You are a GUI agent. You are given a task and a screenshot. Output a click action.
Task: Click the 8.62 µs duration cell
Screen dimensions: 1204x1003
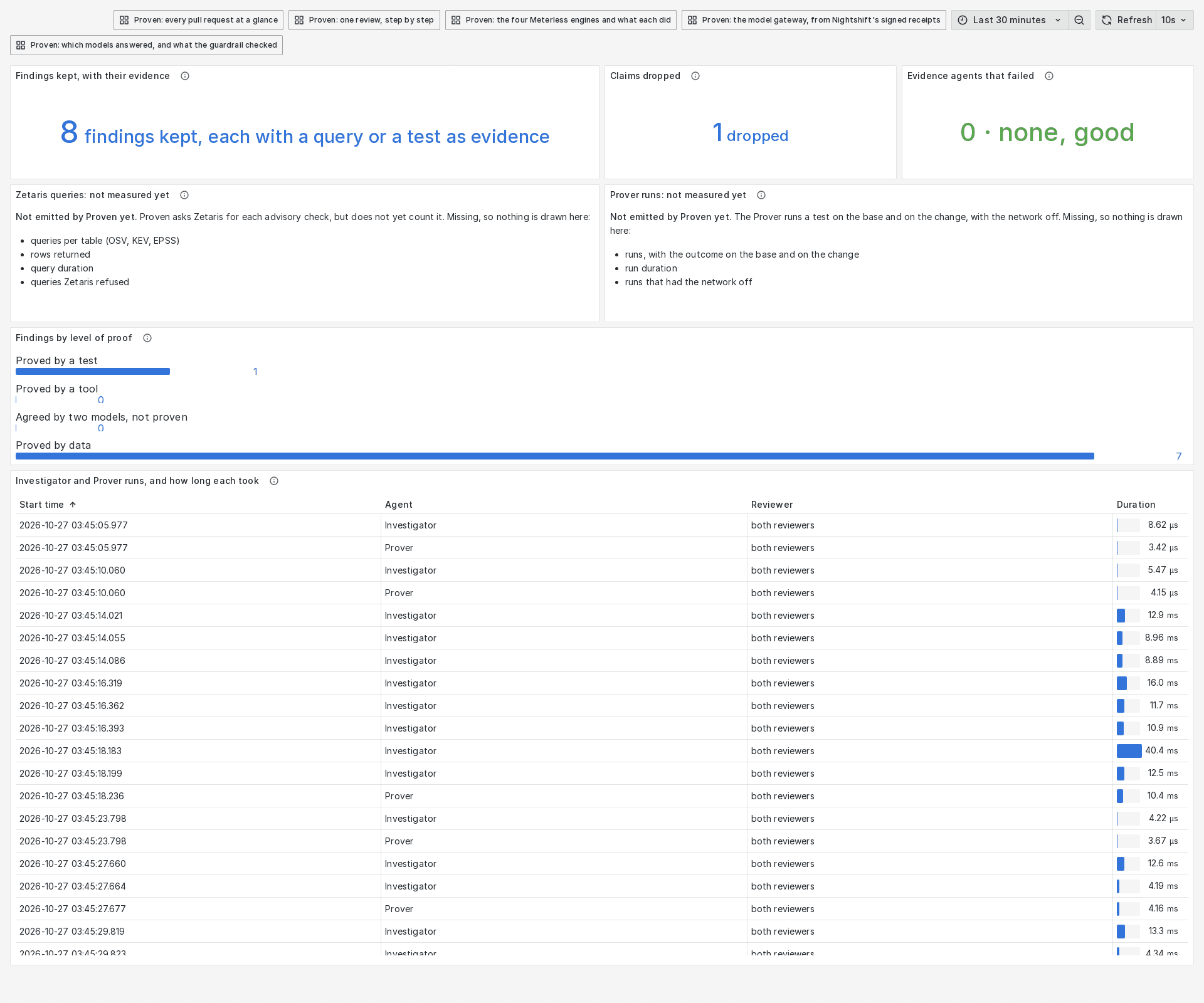point(1150,525)
